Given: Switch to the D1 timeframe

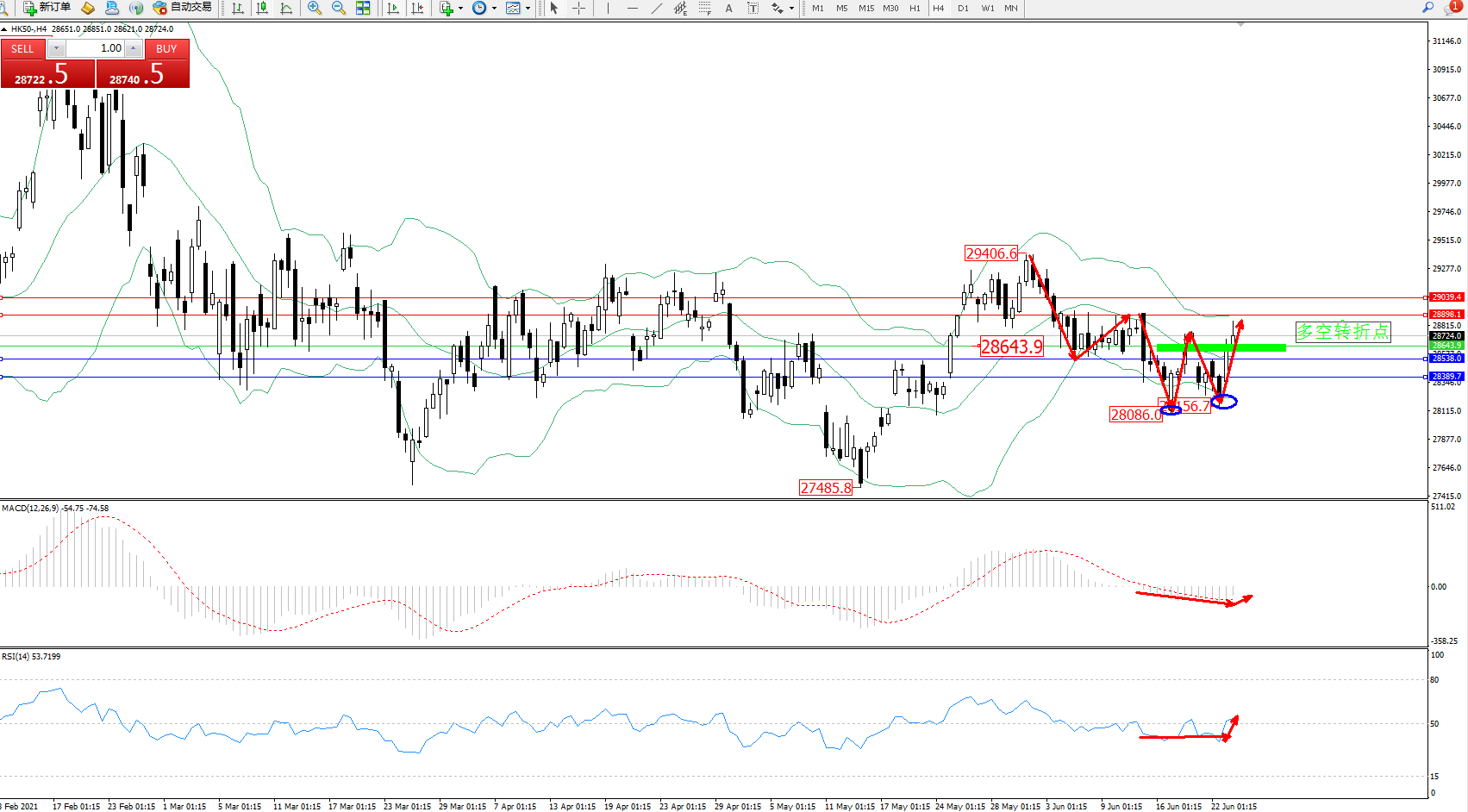Looking at the screenshot, I should 963,8.
